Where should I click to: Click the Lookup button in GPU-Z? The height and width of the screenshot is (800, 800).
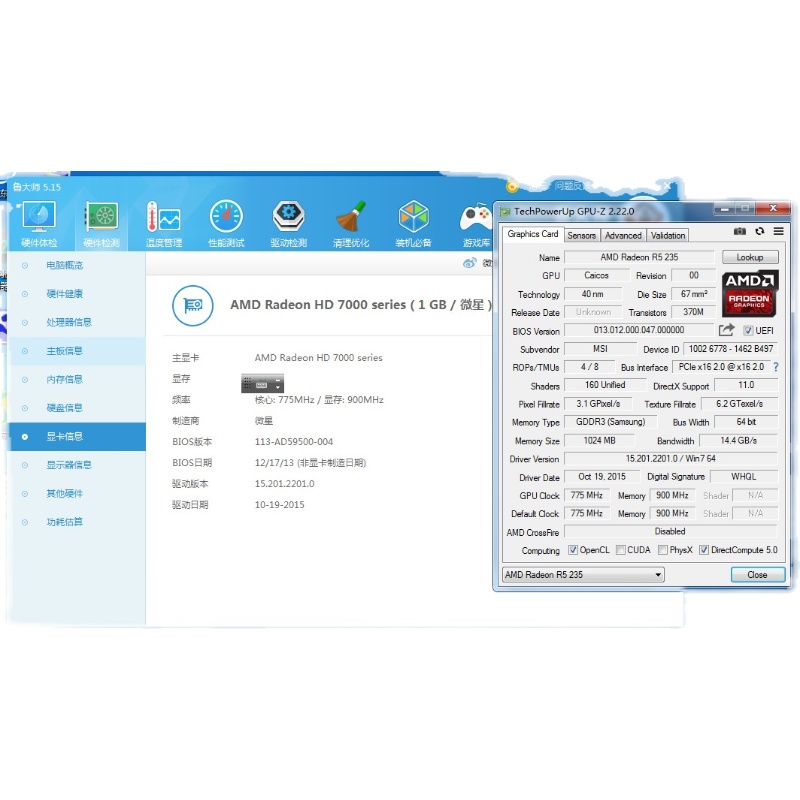(750, 257)
